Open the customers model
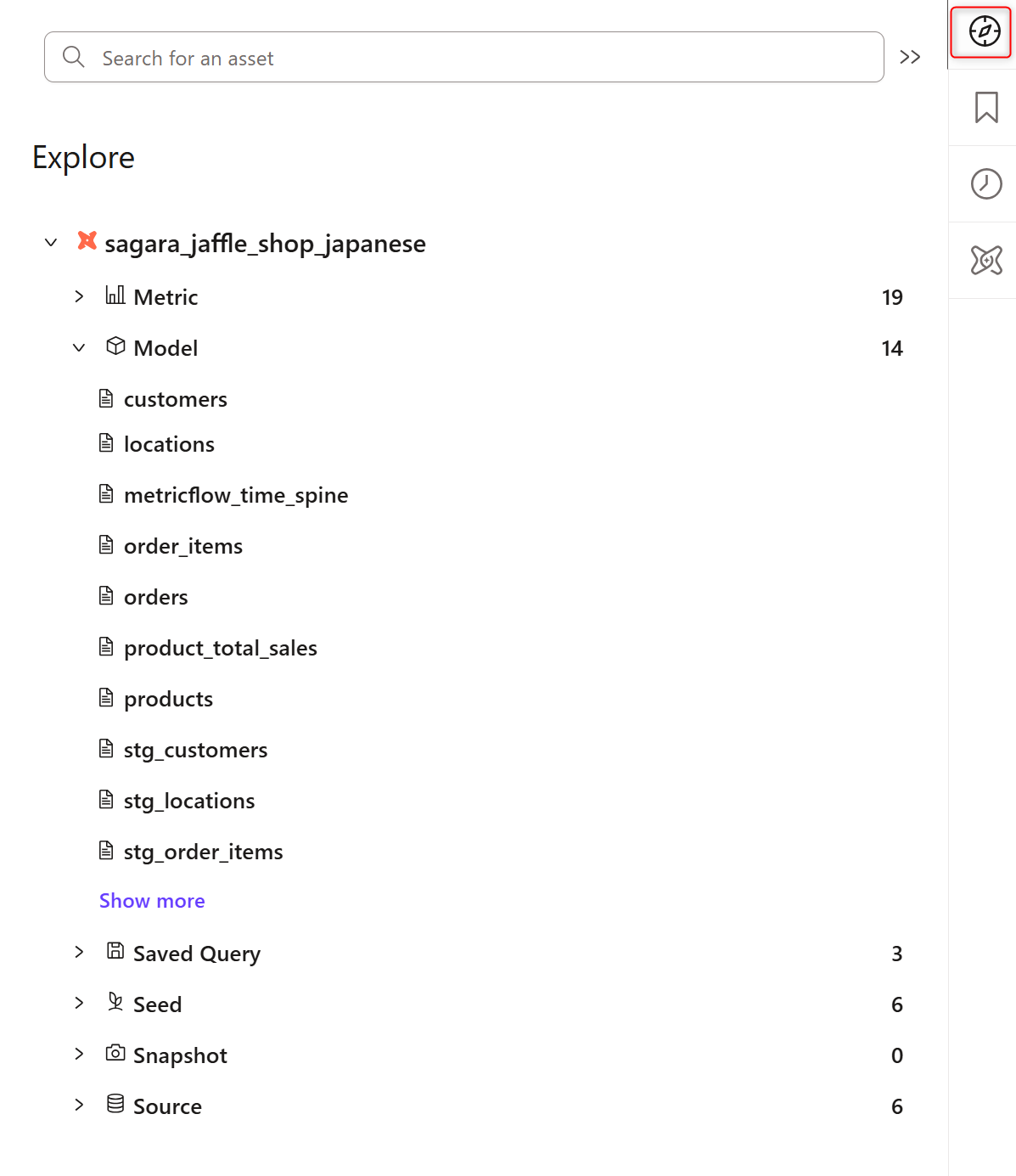 point(176,399)
